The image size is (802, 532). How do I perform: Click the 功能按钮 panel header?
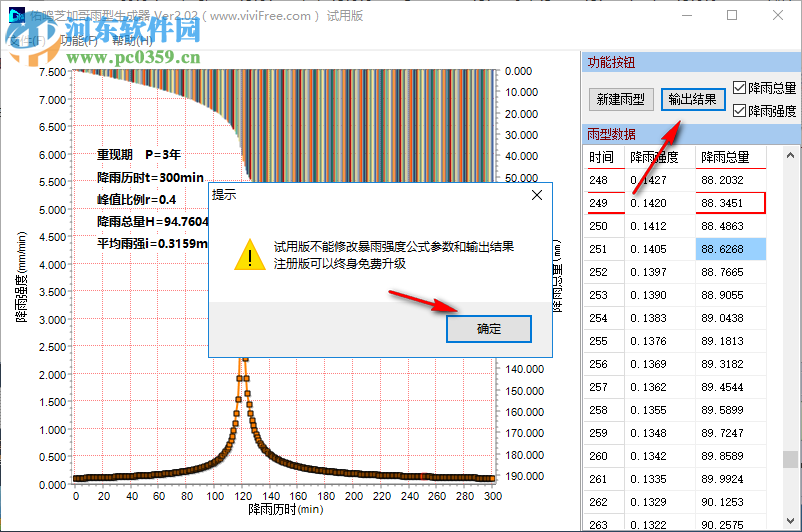pyautogui.click(x=692, y=62)
